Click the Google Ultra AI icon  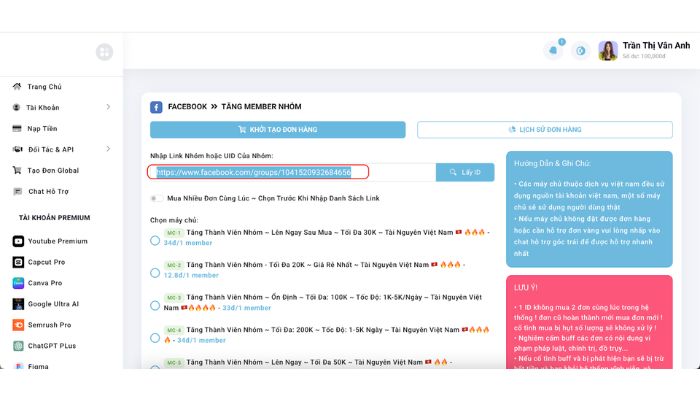click(x=18, y=304)
